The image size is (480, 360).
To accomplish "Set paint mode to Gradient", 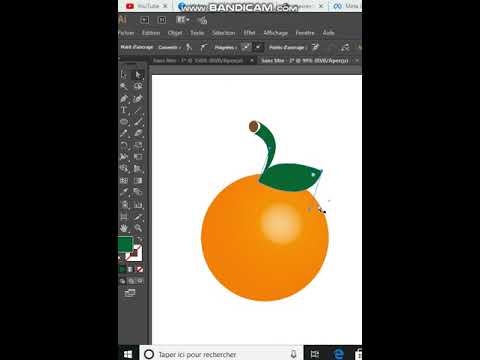I will pos(131,269).
